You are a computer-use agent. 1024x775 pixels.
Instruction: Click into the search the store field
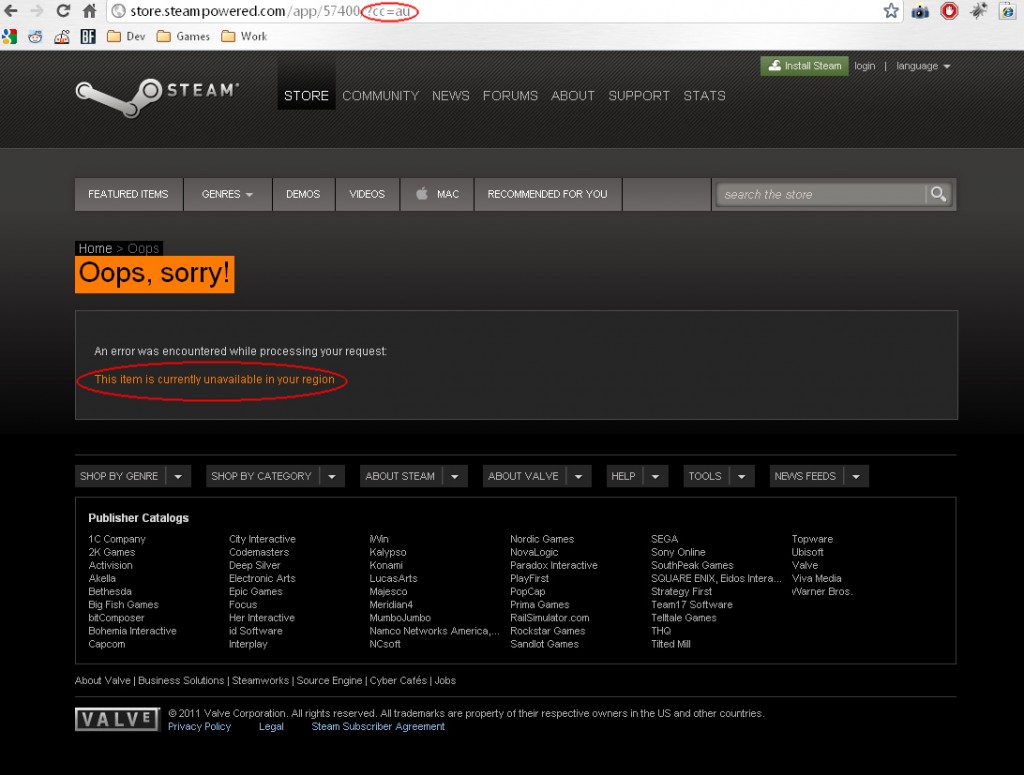(820, 194)
